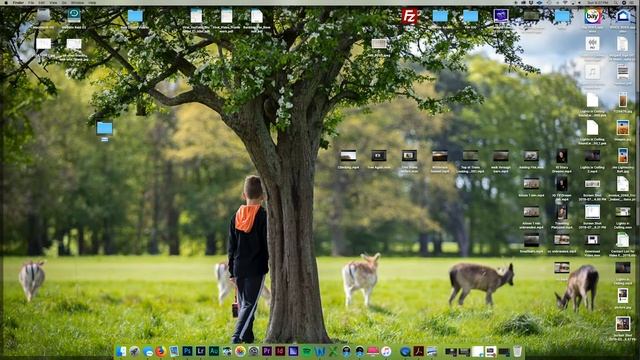Select the blue house icon on desktop
Viewport: 640px width, 360px height.
[623, 16]
